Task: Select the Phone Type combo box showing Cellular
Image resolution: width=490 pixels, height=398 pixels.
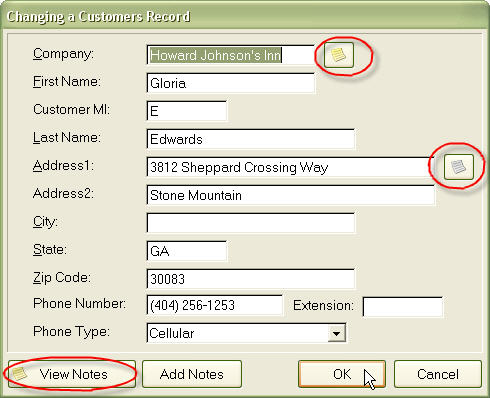Action: (246, 333)
